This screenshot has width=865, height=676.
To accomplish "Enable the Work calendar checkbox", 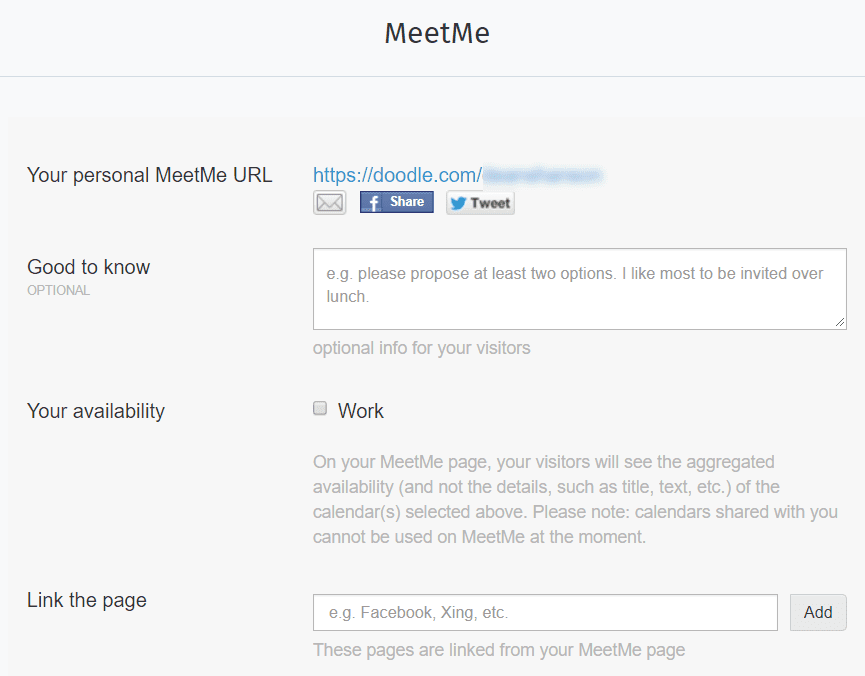I will click(320, 408).
